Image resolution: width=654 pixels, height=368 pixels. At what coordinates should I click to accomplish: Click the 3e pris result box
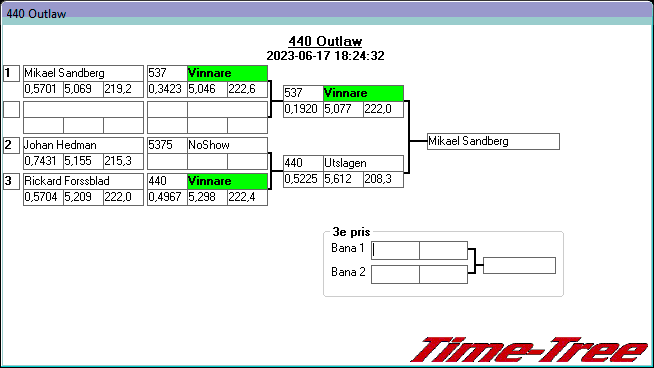click(519, 265)
